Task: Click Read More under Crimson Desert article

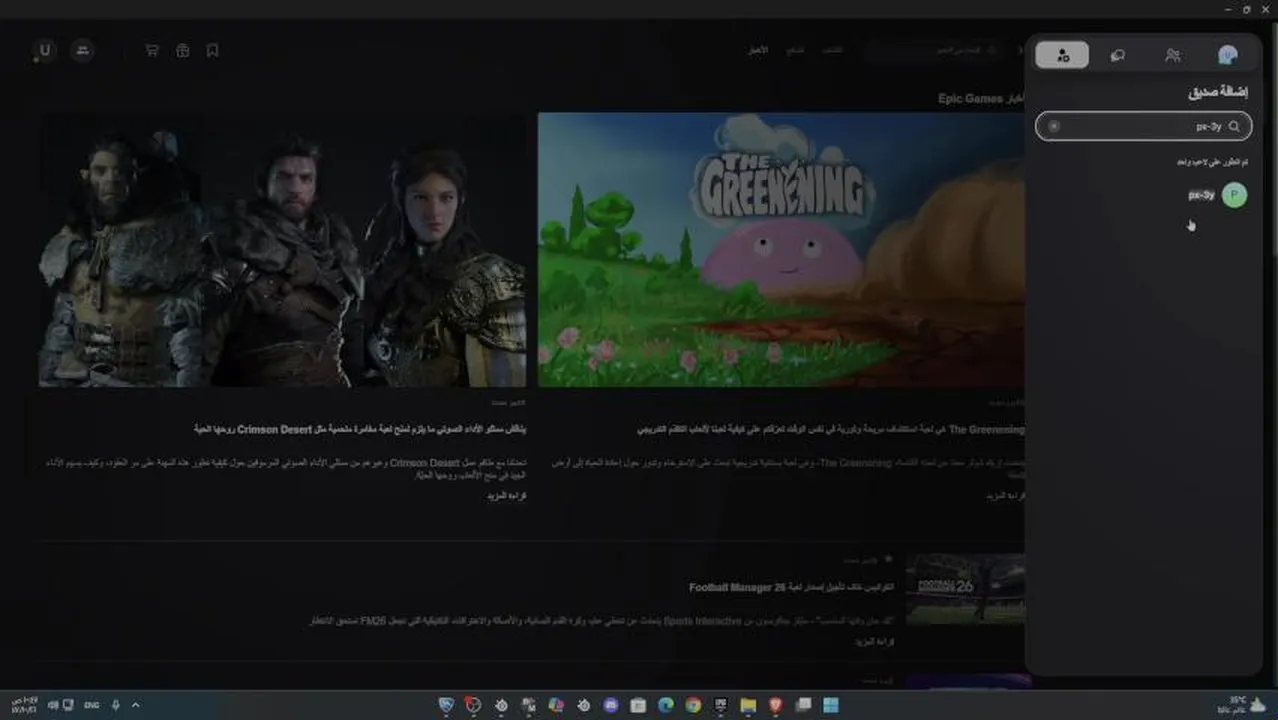Action: [x=507, y=495]
